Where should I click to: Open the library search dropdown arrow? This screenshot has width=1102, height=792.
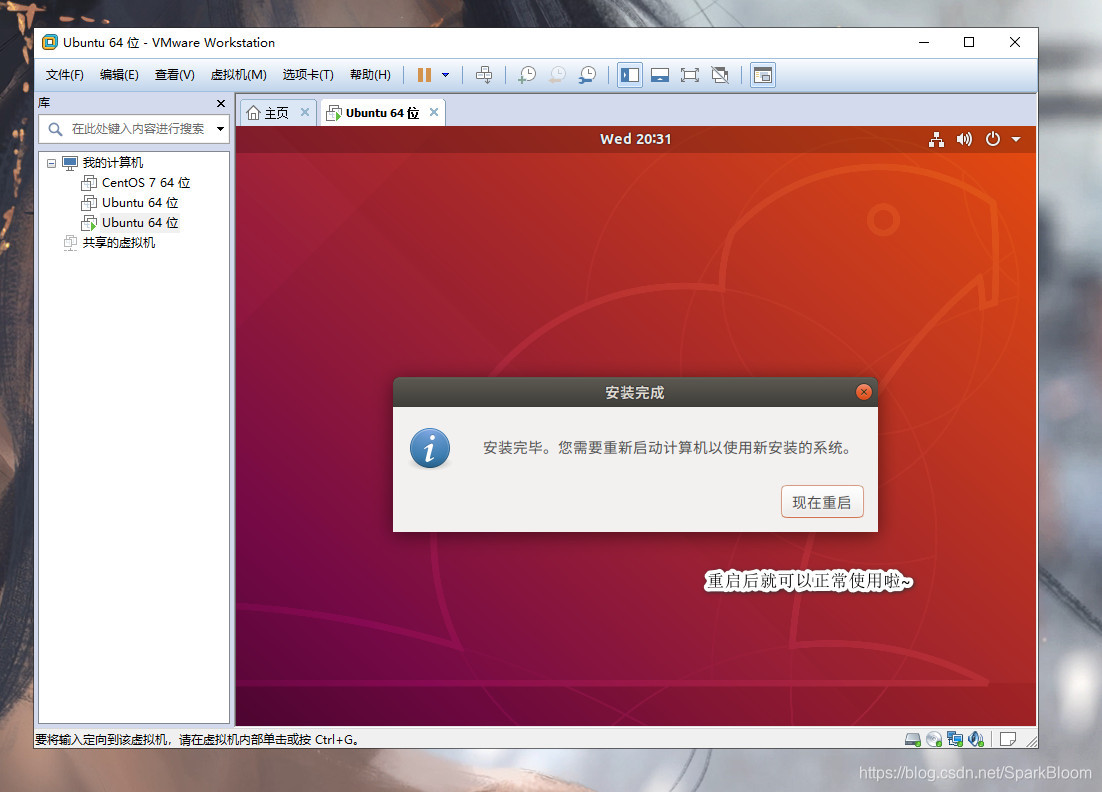click(x=221, y=129)
